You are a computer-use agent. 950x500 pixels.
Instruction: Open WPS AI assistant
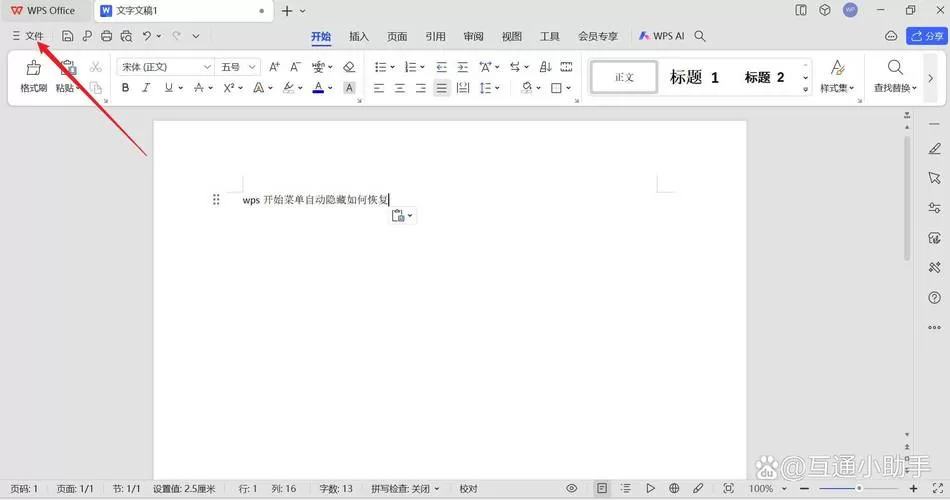[662, 36]
